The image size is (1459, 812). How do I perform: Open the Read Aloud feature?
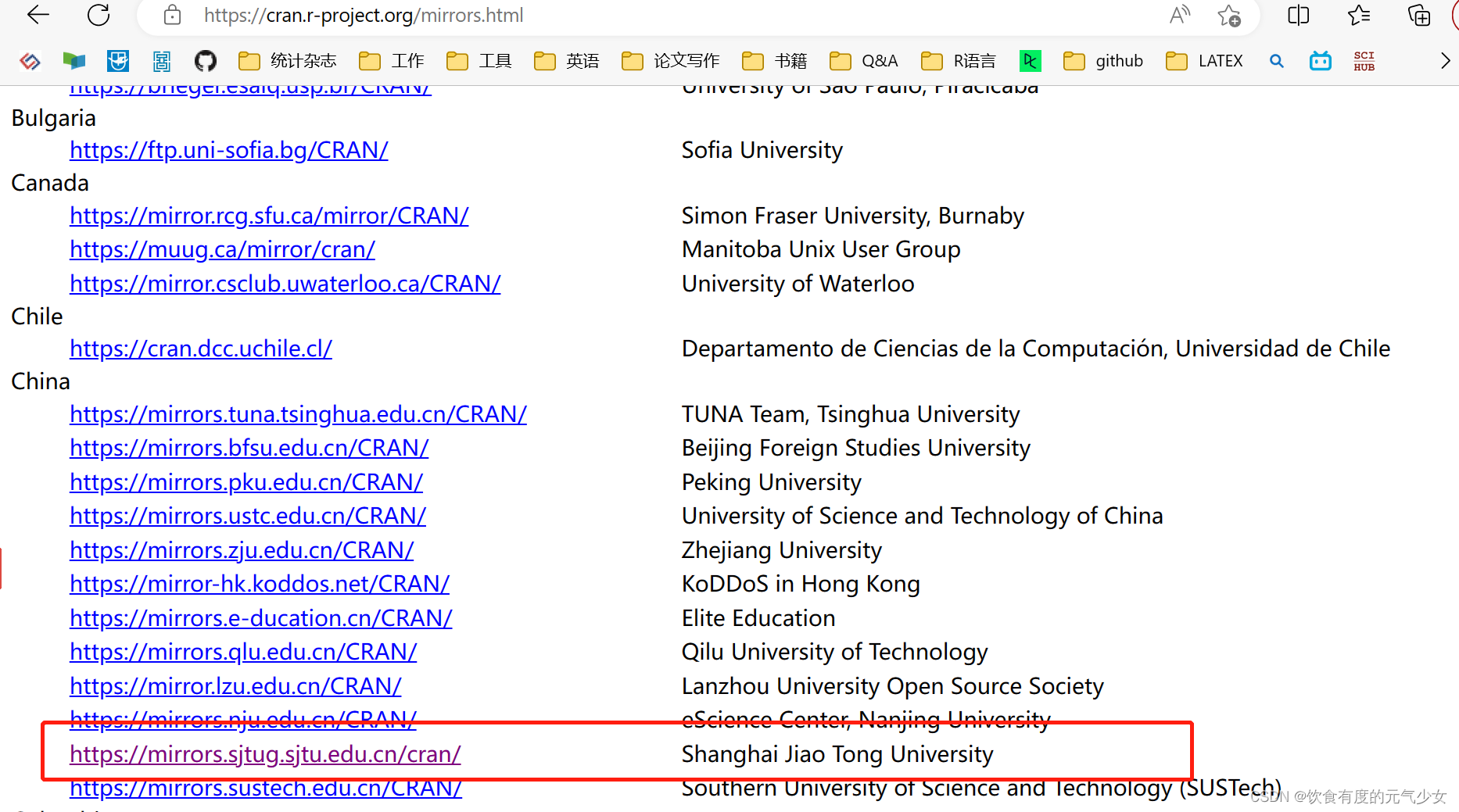pyautogui.click(x=1180, y=15)
